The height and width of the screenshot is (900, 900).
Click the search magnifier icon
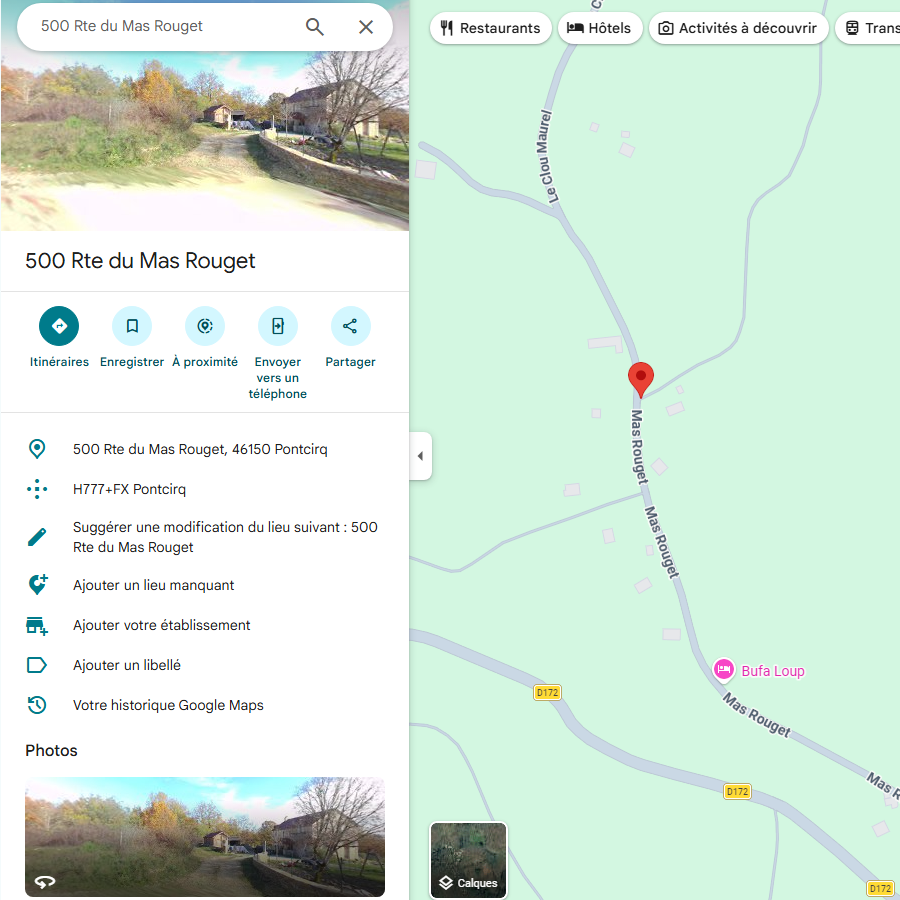(315, 26)
